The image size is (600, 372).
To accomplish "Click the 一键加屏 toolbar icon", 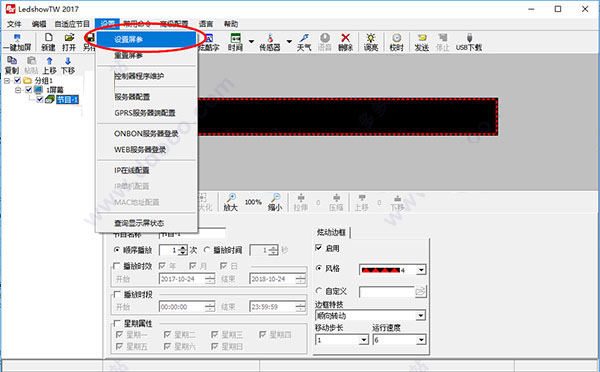I will coord(17,42).
